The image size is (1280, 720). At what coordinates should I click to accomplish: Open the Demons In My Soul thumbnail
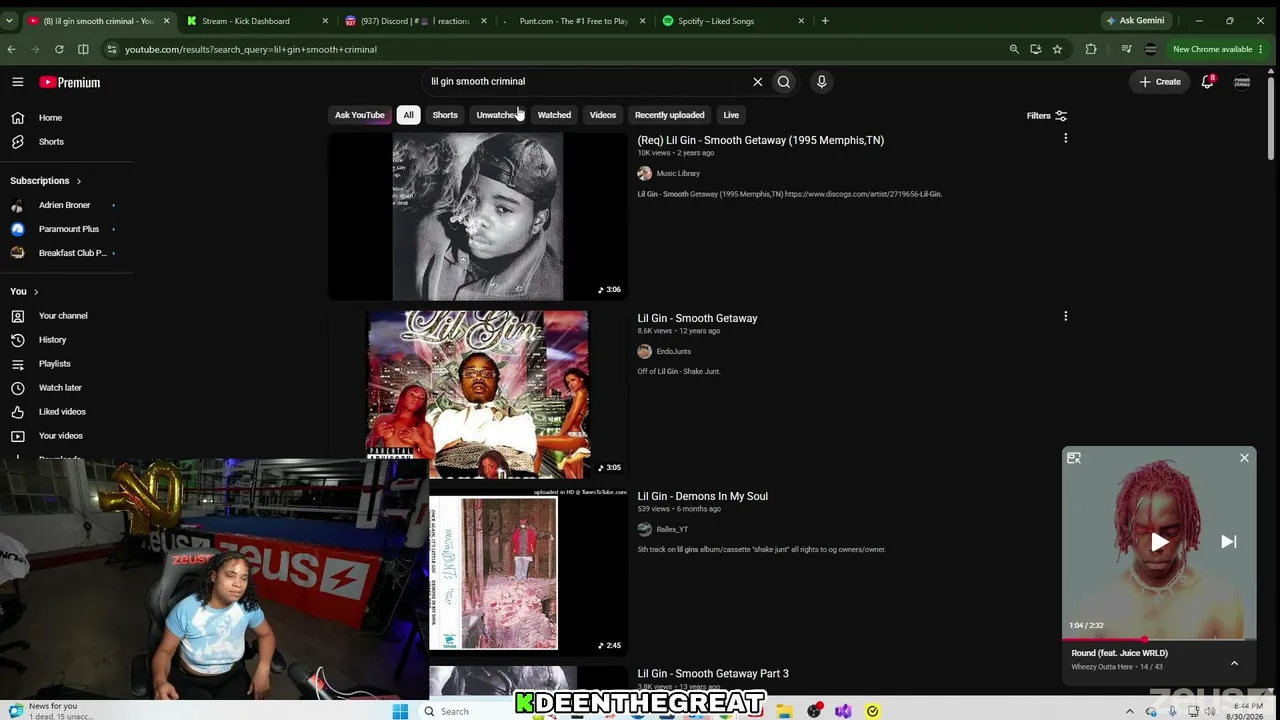[x=528, y=571]
